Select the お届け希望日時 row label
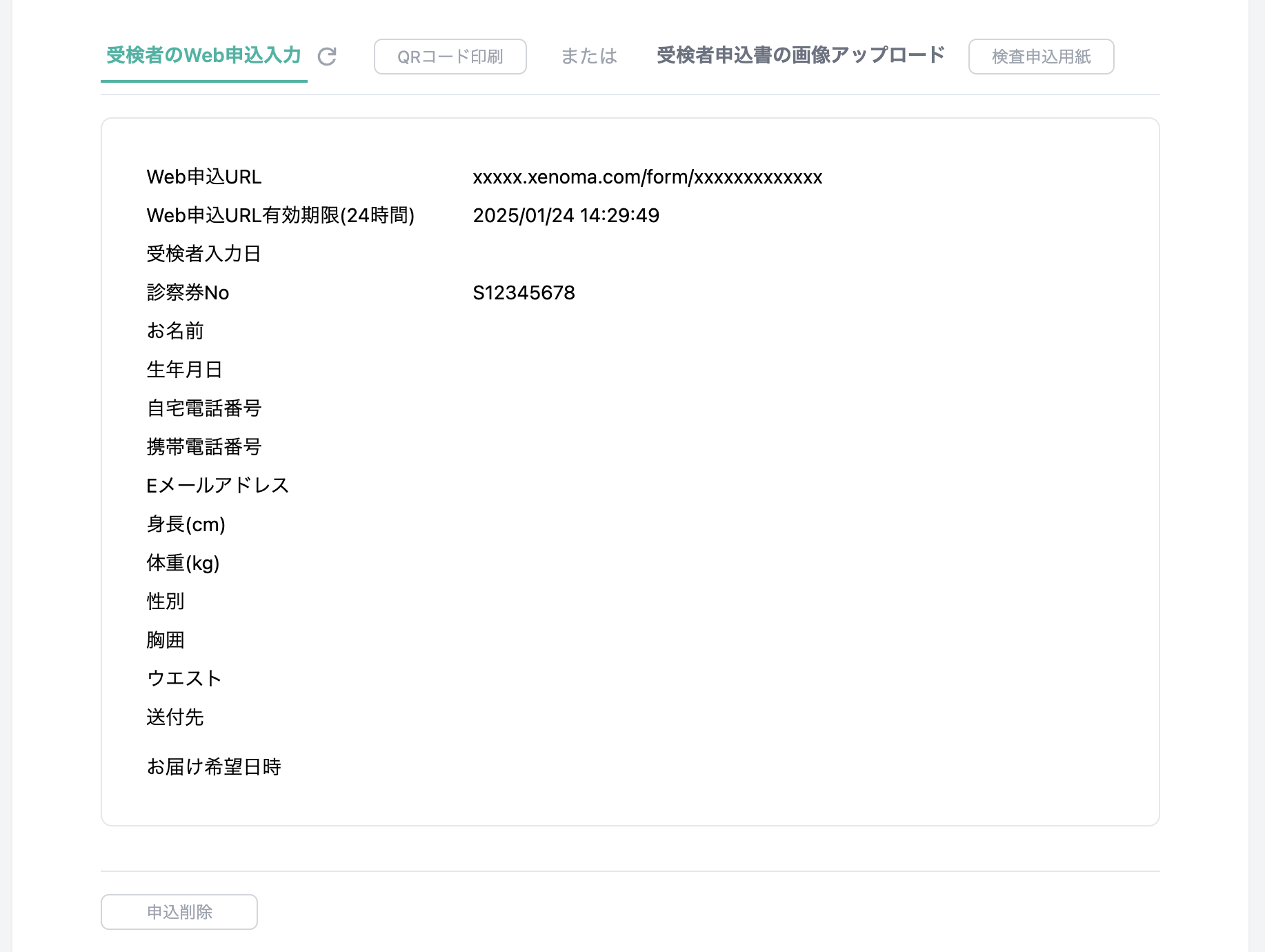1265x952 pixels. point(214,767)
